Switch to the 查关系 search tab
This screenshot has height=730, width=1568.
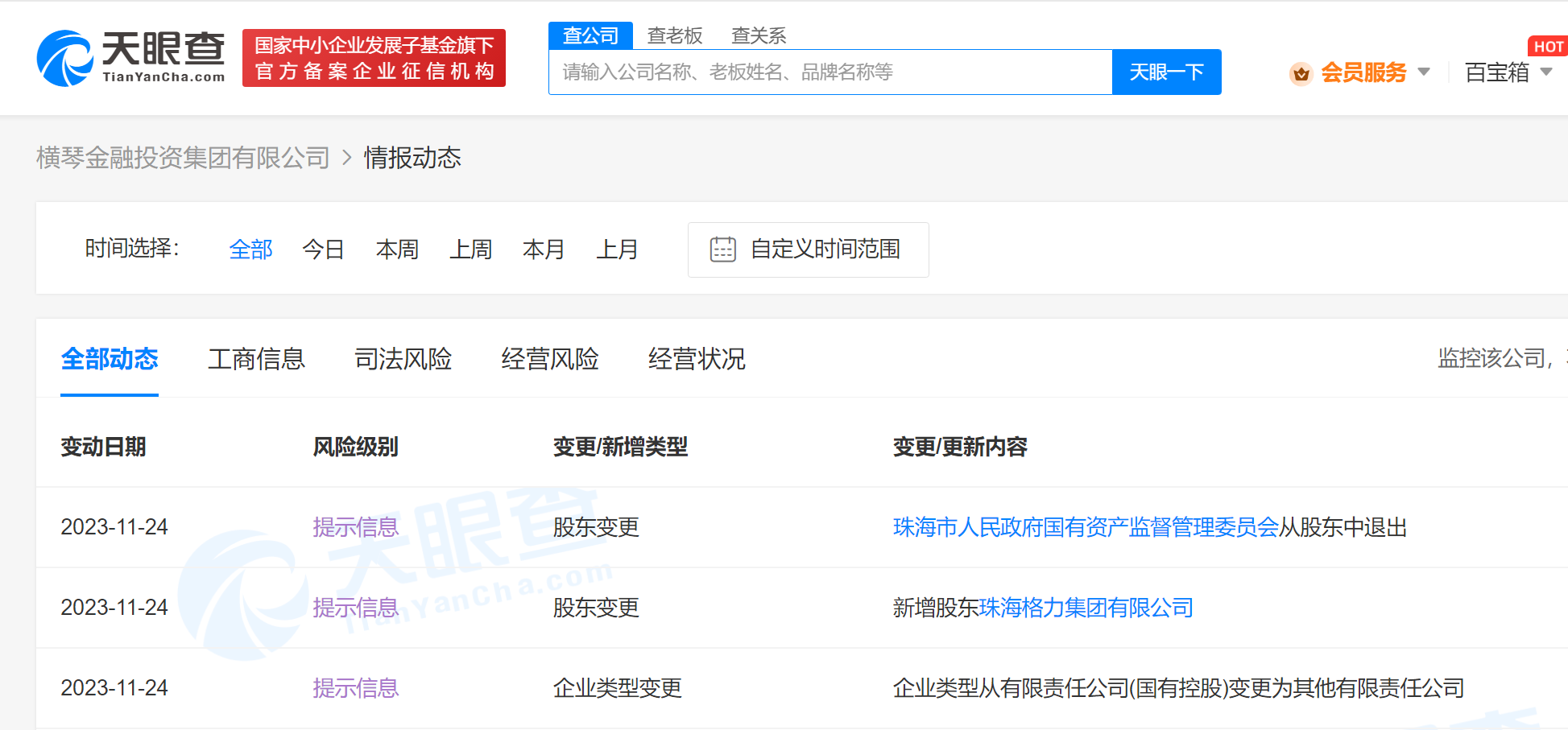758,35
